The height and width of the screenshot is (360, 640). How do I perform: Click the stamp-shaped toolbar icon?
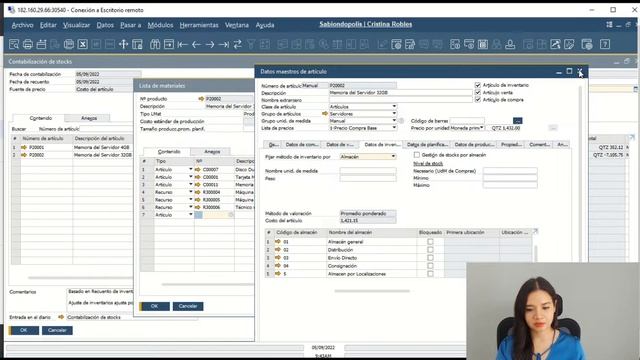point(510,44)
